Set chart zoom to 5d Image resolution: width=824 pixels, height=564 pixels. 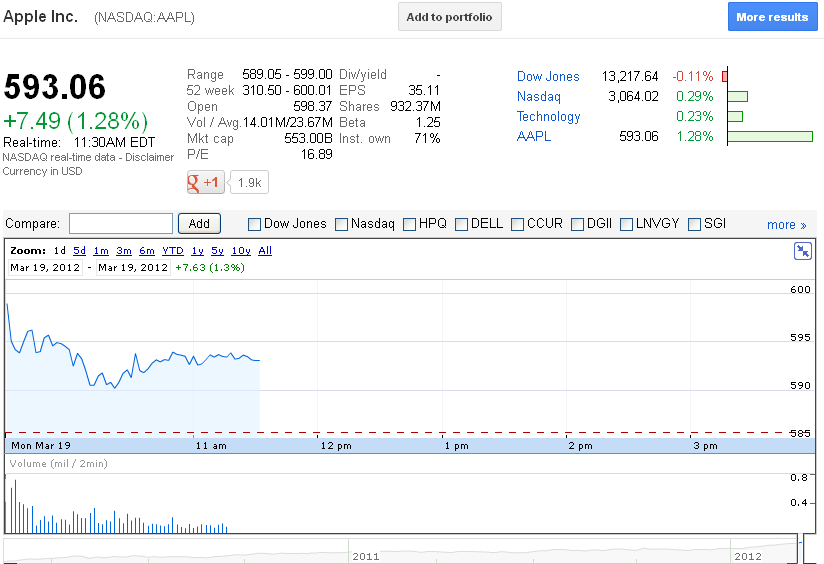(x=79, y=251)
